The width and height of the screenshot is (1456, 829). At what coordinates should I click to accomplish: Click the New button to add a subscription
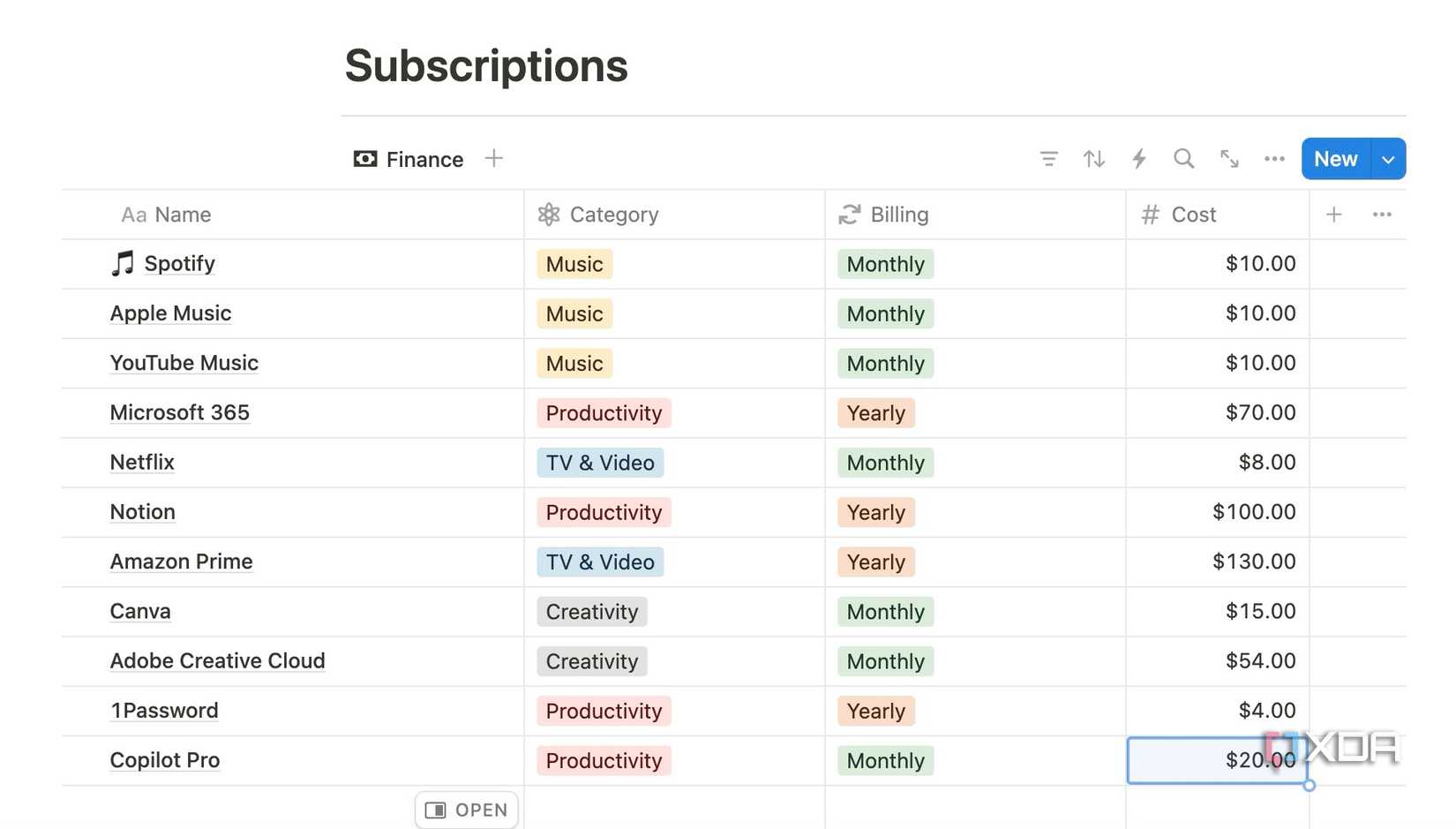[1335, 159]
